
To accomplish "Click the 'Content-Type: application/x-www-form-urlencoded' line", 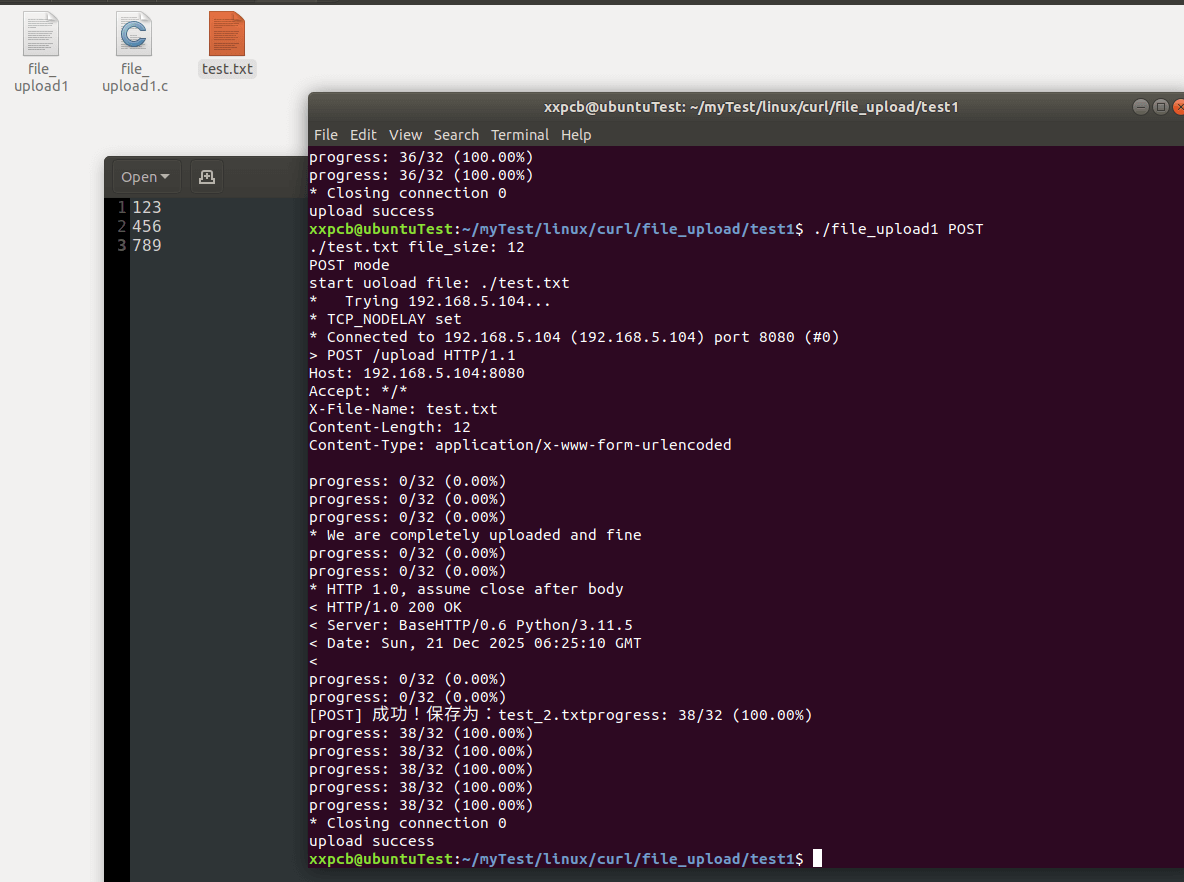I will click(520, 445).
